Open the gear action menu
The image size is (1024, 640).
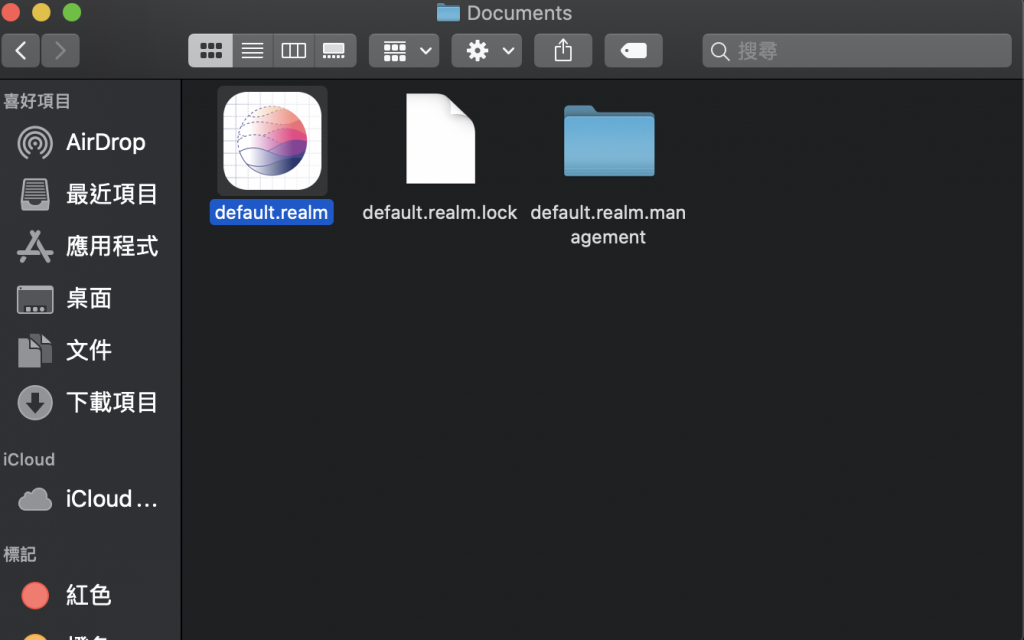pyautogui.click(x=487, y=50)
